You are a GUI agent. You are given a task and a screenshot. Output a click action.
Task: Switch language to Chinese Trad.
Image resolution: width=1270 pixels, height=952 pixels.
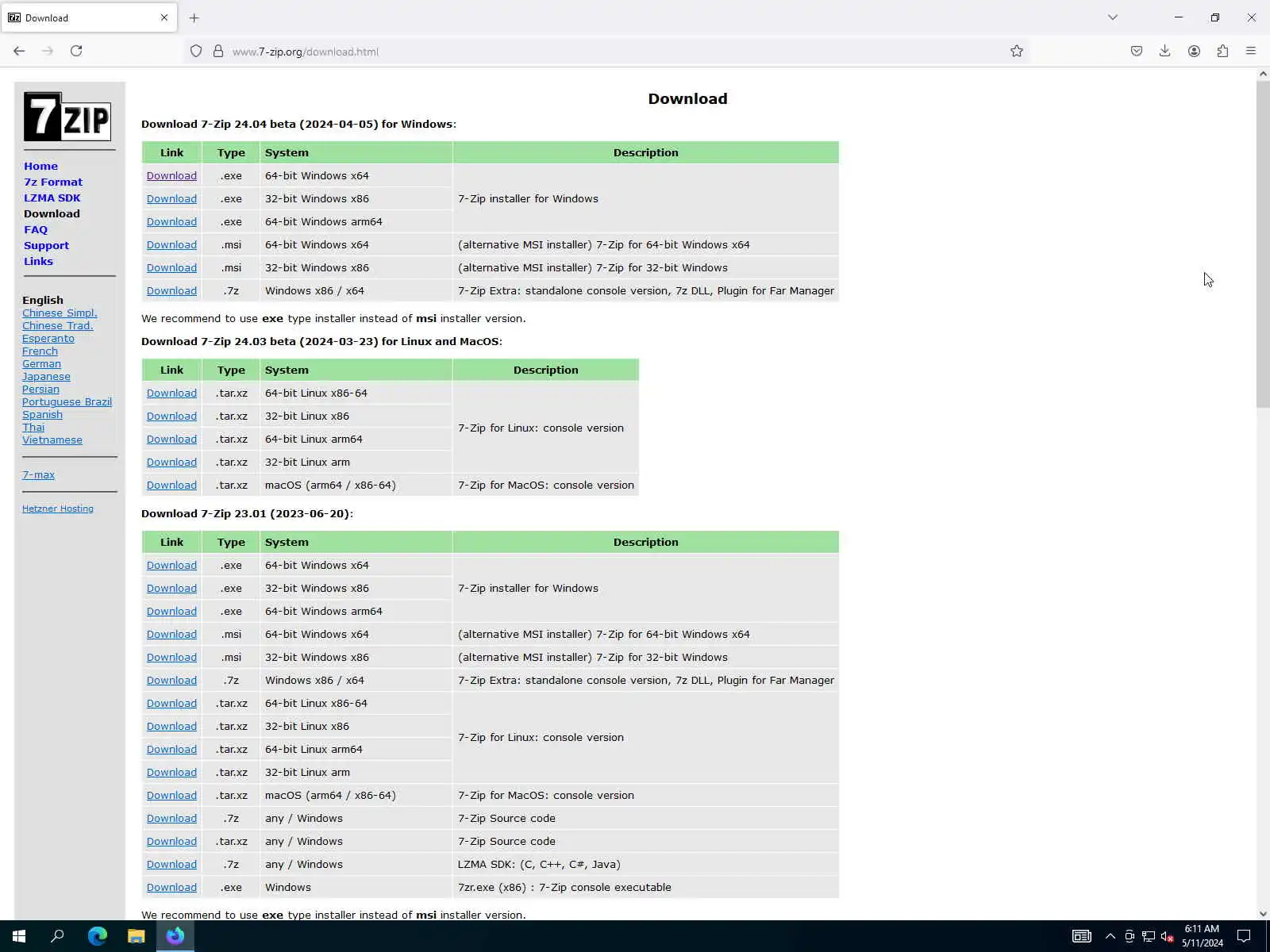click(x=58, y=325)
